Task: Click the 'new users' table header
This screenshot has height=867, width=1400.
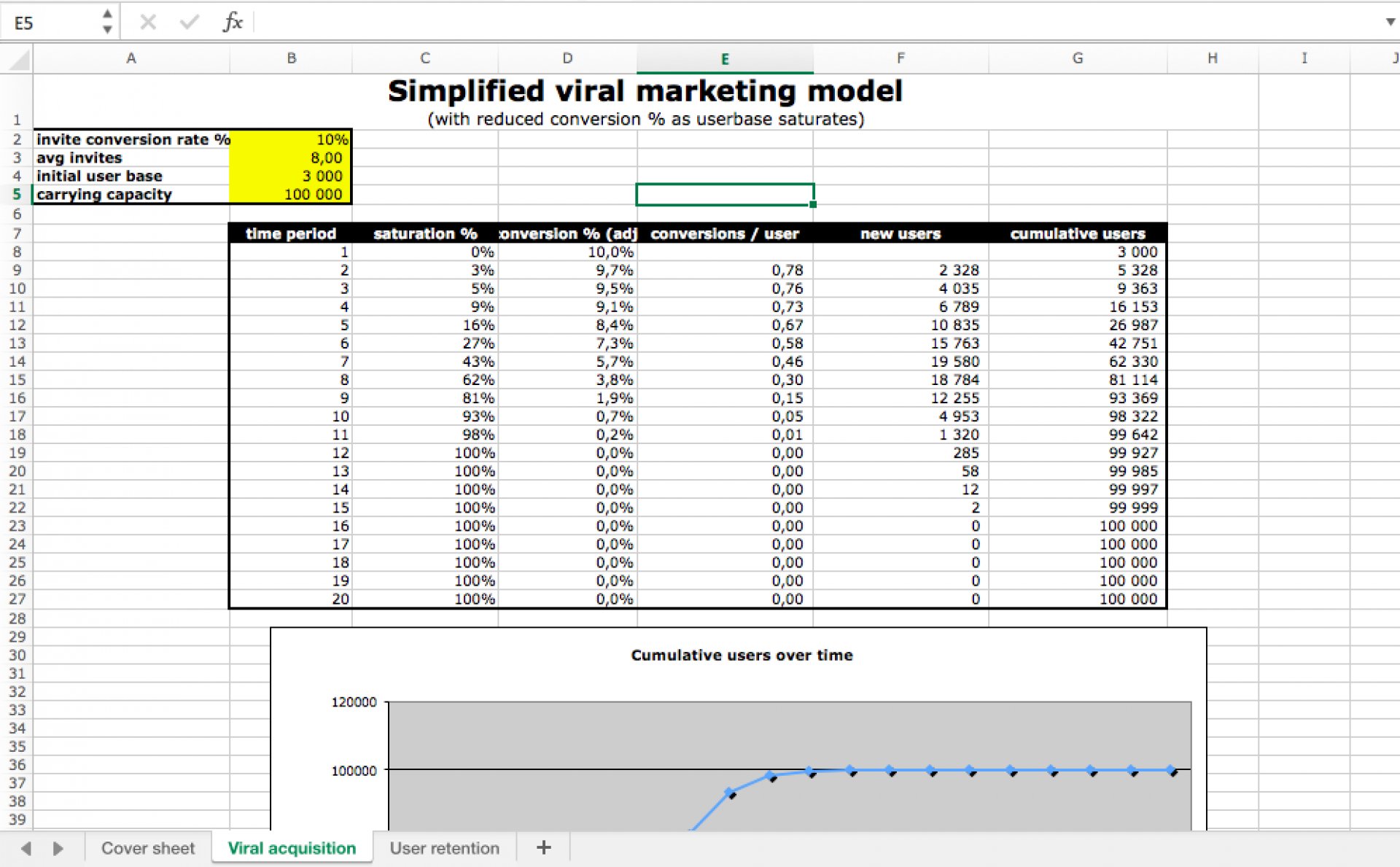Action: point(901,233)
